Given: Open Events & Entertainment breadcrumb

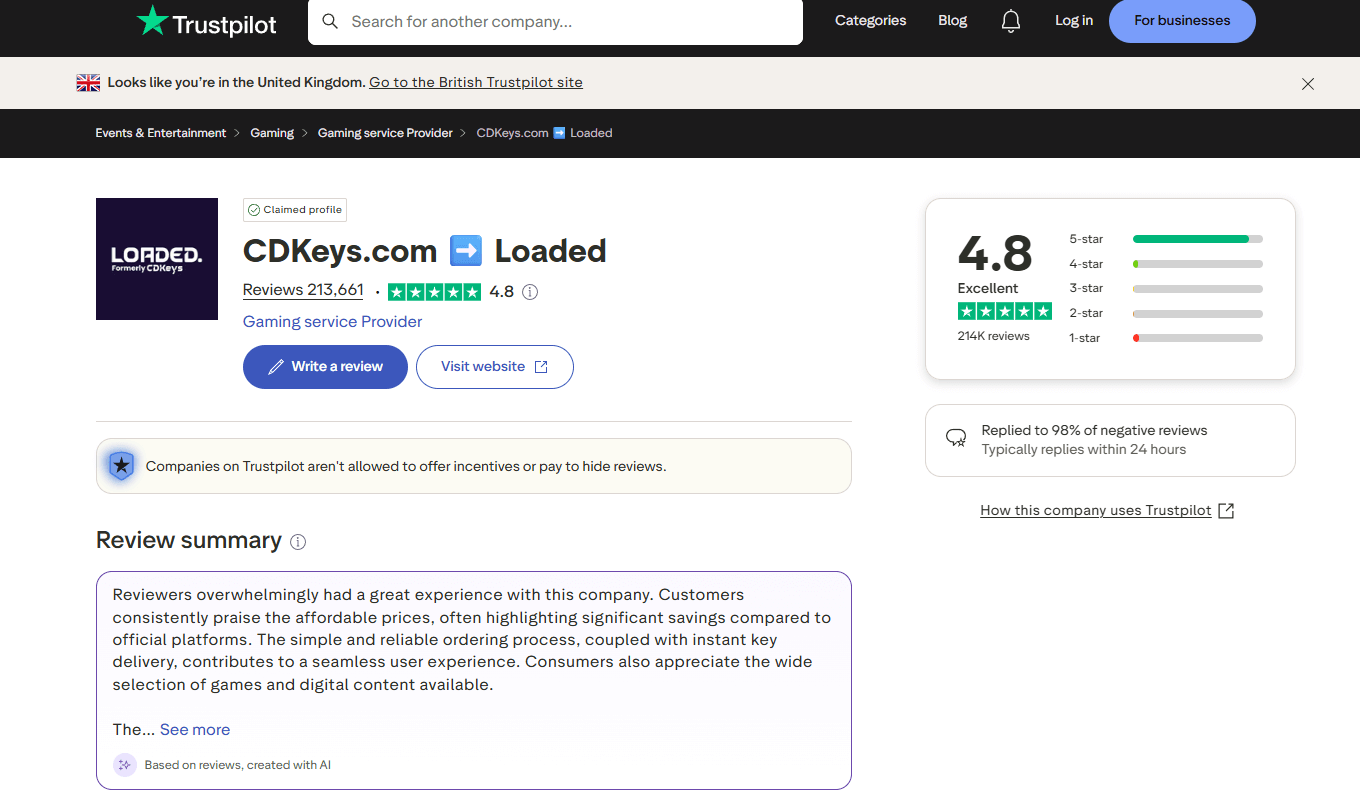Looking at the screenshot, I should click(161, 133).
